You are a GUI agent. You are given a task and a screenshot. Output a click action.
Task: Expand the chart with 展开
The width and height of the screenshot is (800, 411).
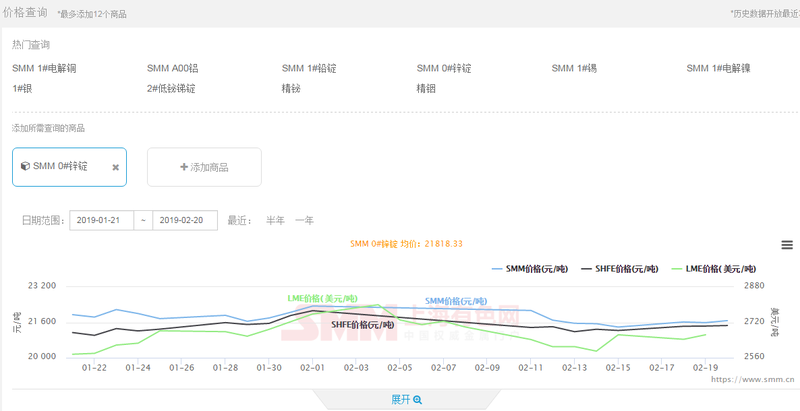406,399
